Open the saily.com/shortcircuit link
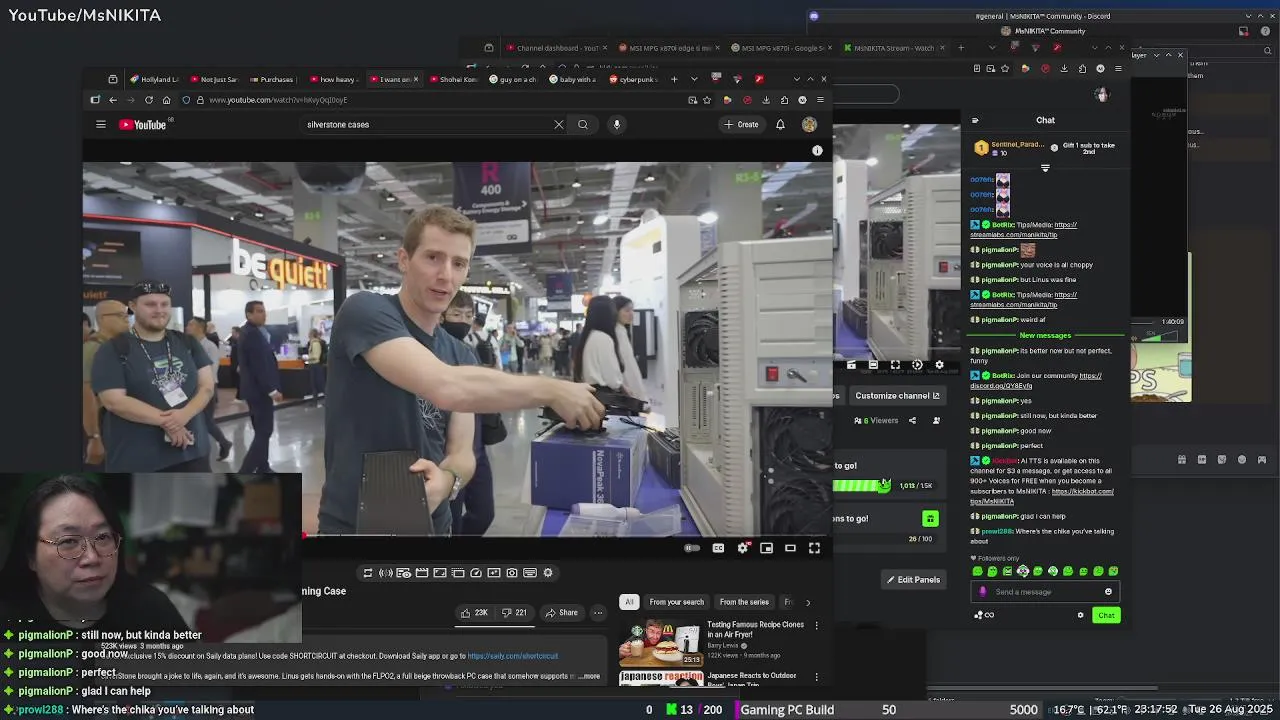Screen dimensions: 1280x720 pos(513,656)
